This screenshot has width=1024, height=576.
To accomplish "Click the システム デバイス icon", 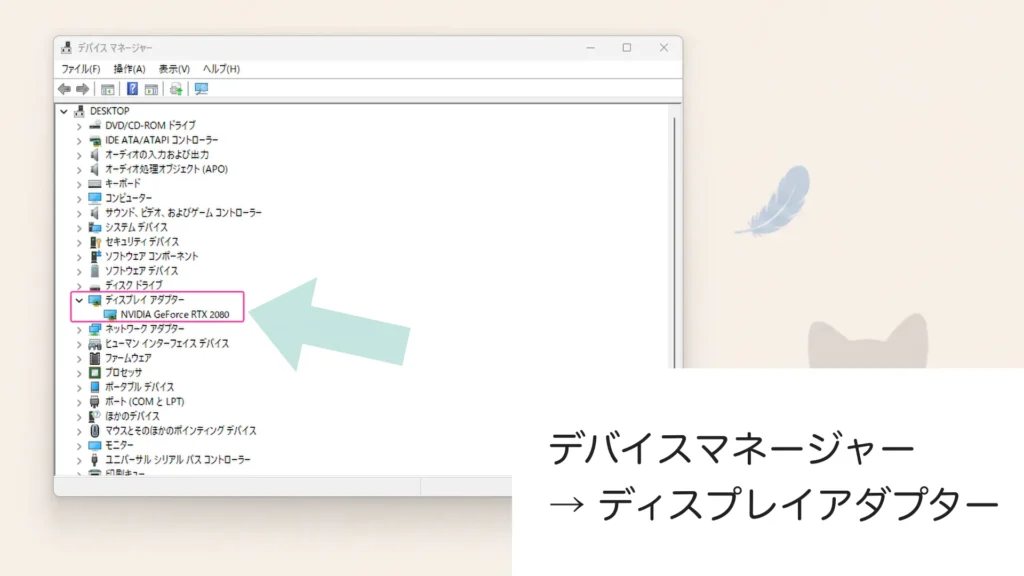I will pyautogui.click(x=95, y=227).
